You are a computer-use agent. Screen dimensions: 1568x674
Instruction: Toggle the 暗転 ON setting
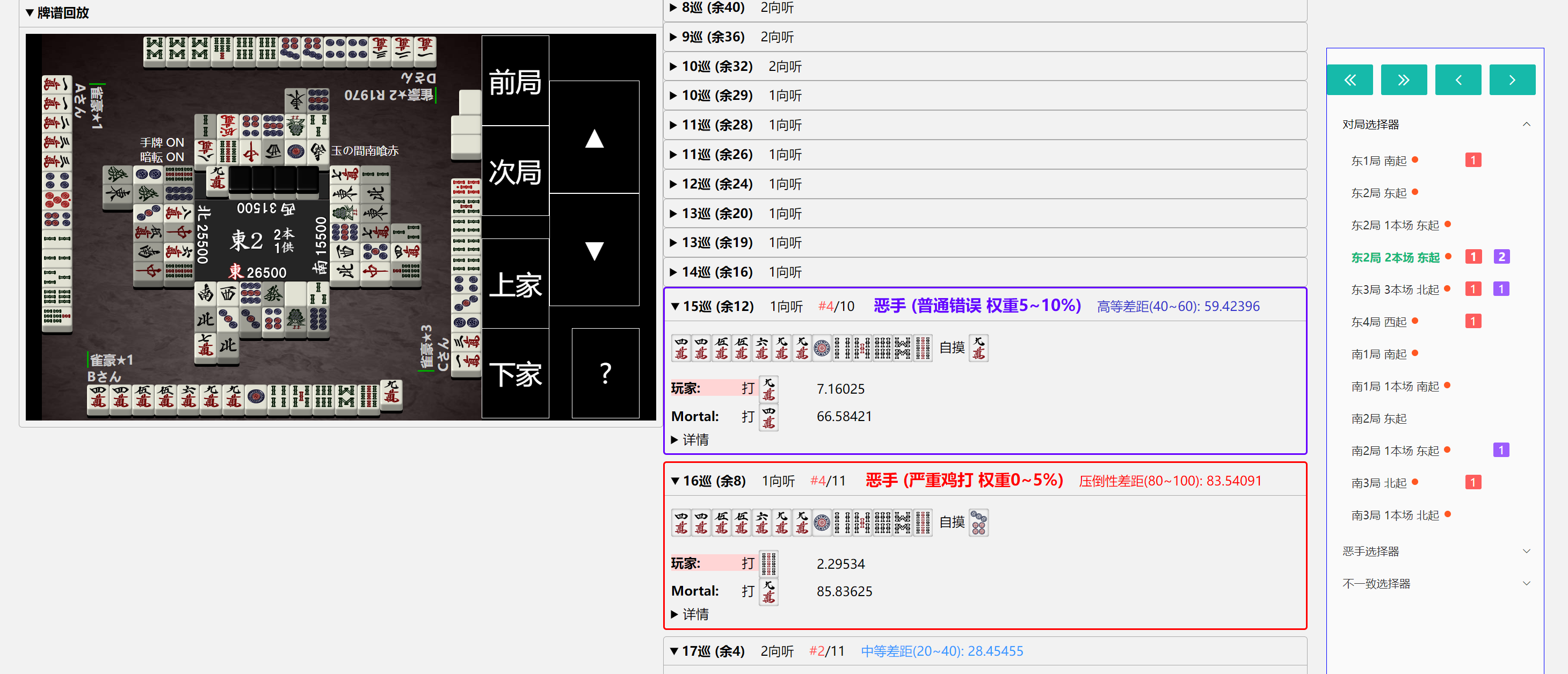coord(161,157)
